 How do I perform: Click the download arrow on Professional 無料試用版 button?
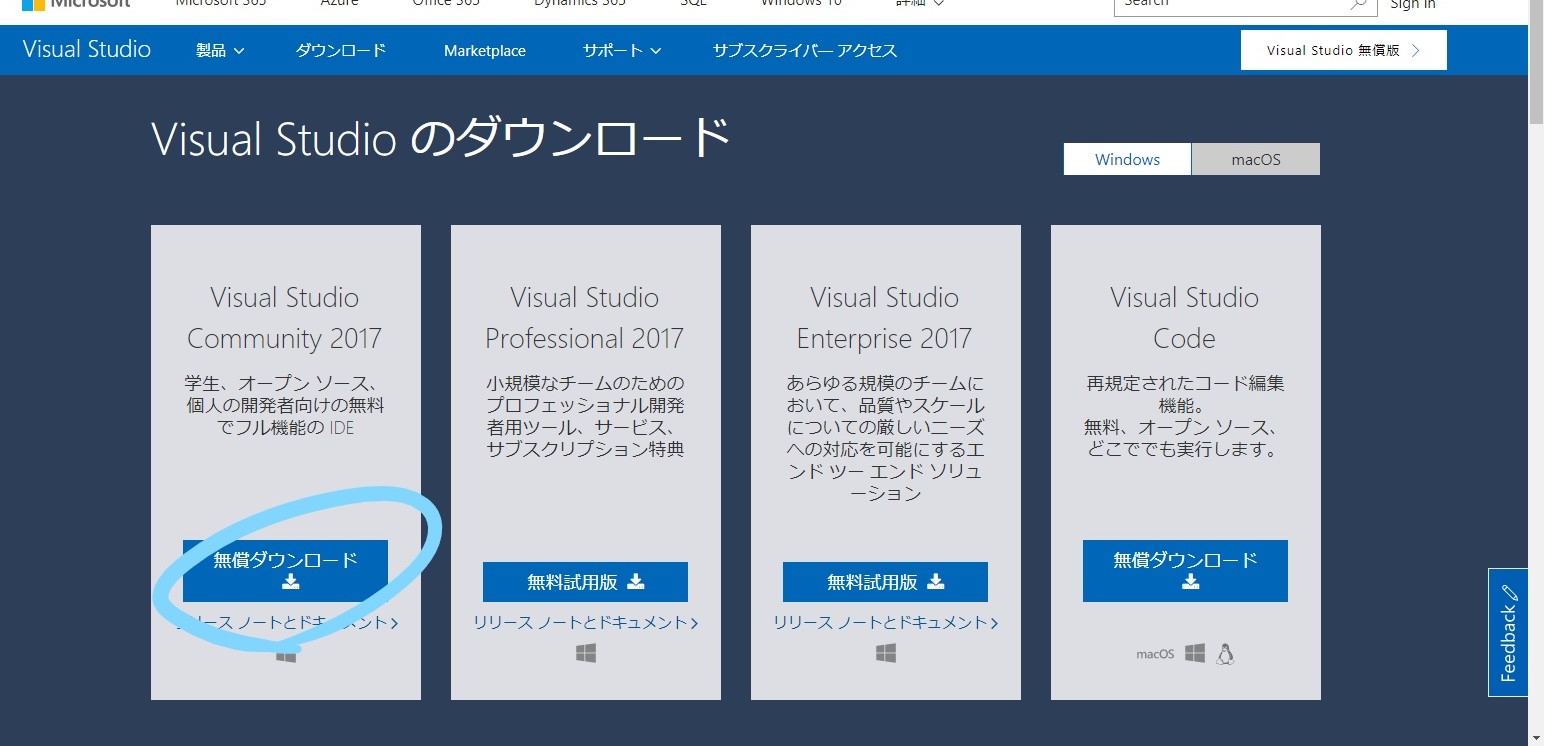(x=637, y=581)
